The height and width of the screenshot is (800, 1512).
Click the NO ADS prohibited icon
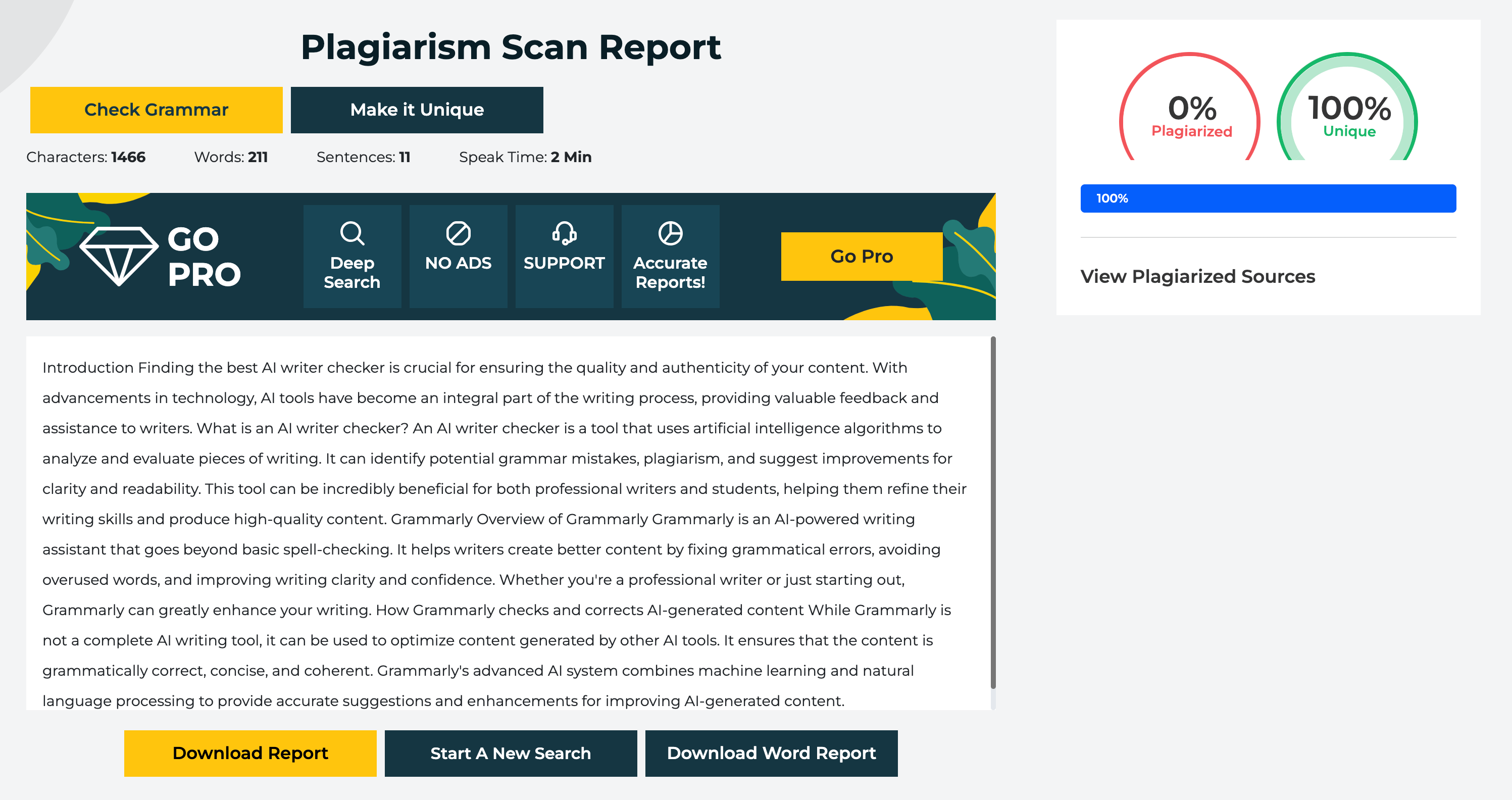(458, 233)
